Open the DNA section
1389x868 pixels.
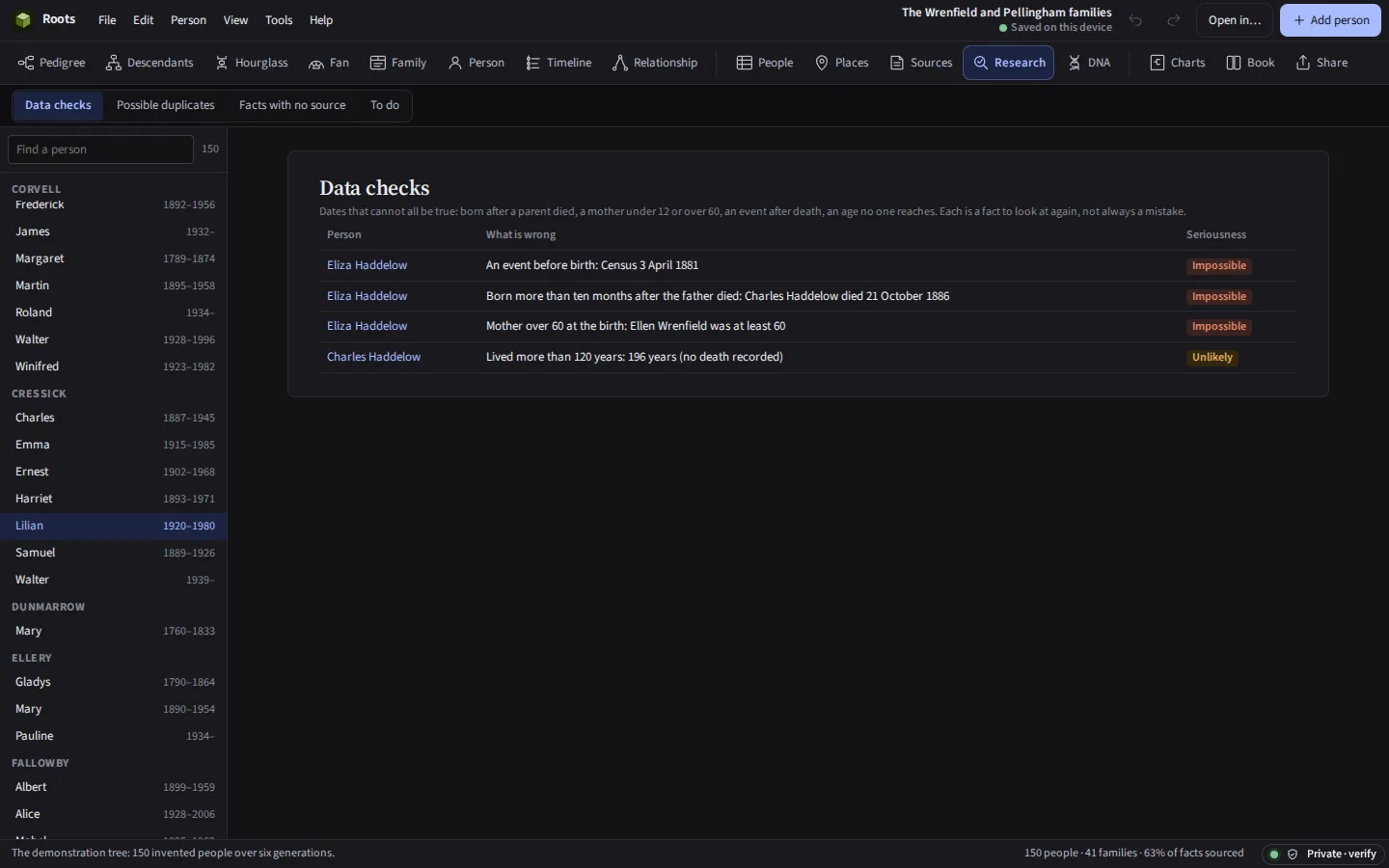tap(1090, 63)
